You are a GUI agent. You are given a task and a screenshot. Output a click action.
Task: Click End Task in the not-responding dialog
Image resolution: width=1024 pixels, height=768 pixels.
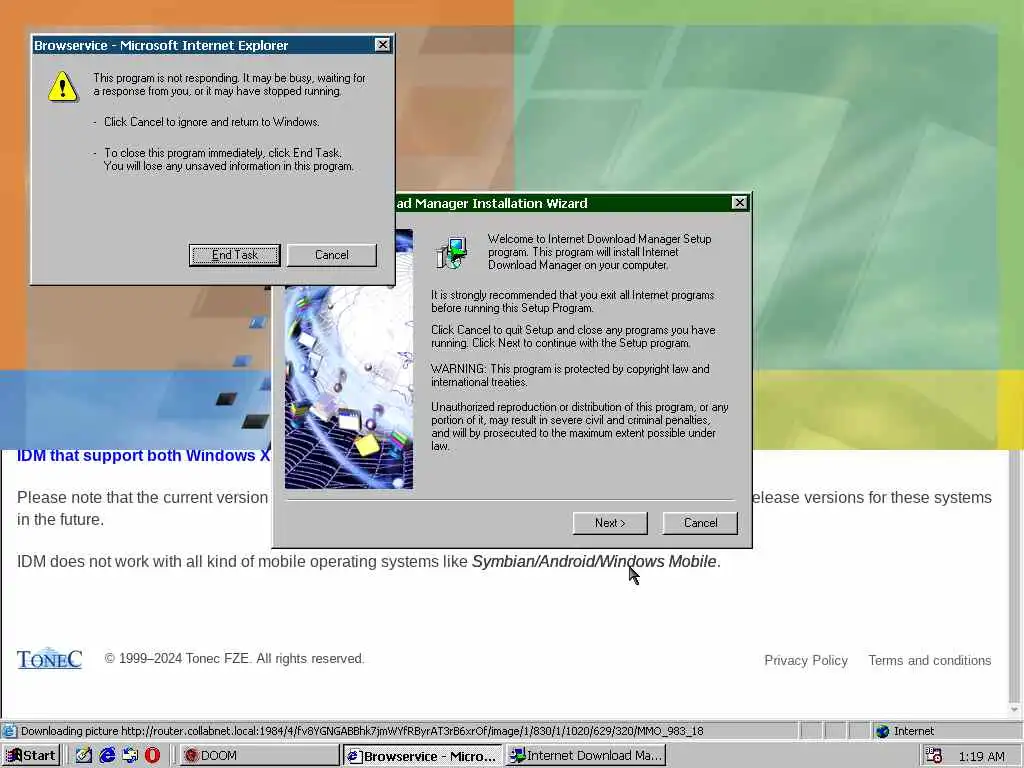[234, 255]
